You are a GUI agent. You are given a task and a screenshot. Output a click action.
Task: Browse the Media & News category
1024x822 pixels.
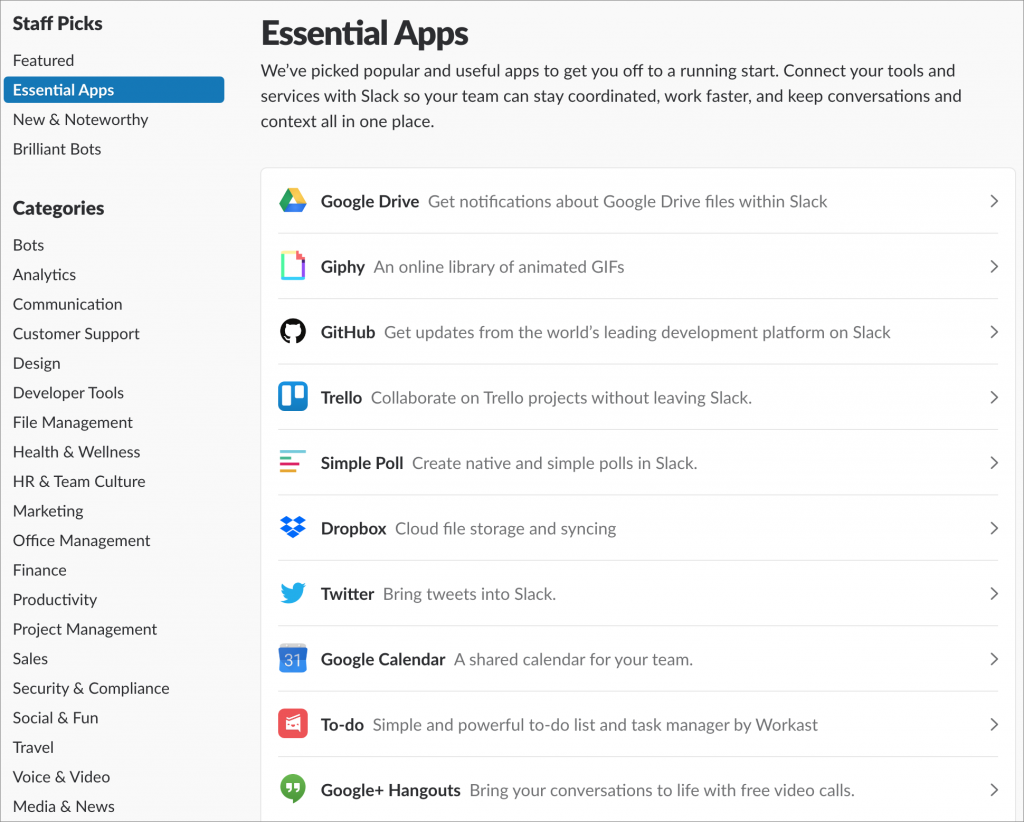(63, 806)
